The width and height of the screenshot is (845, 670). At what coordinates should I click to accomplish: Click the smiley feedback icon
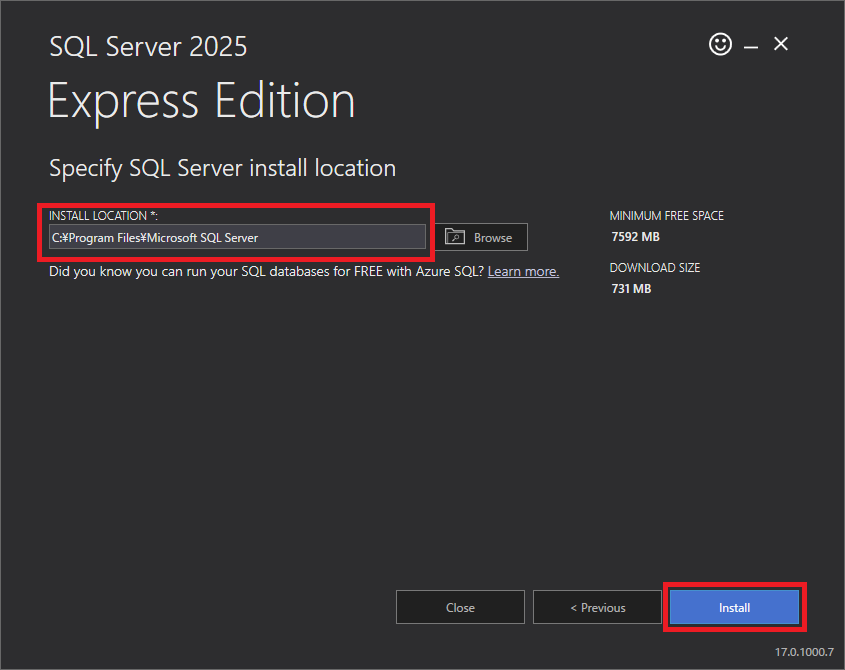719,44
